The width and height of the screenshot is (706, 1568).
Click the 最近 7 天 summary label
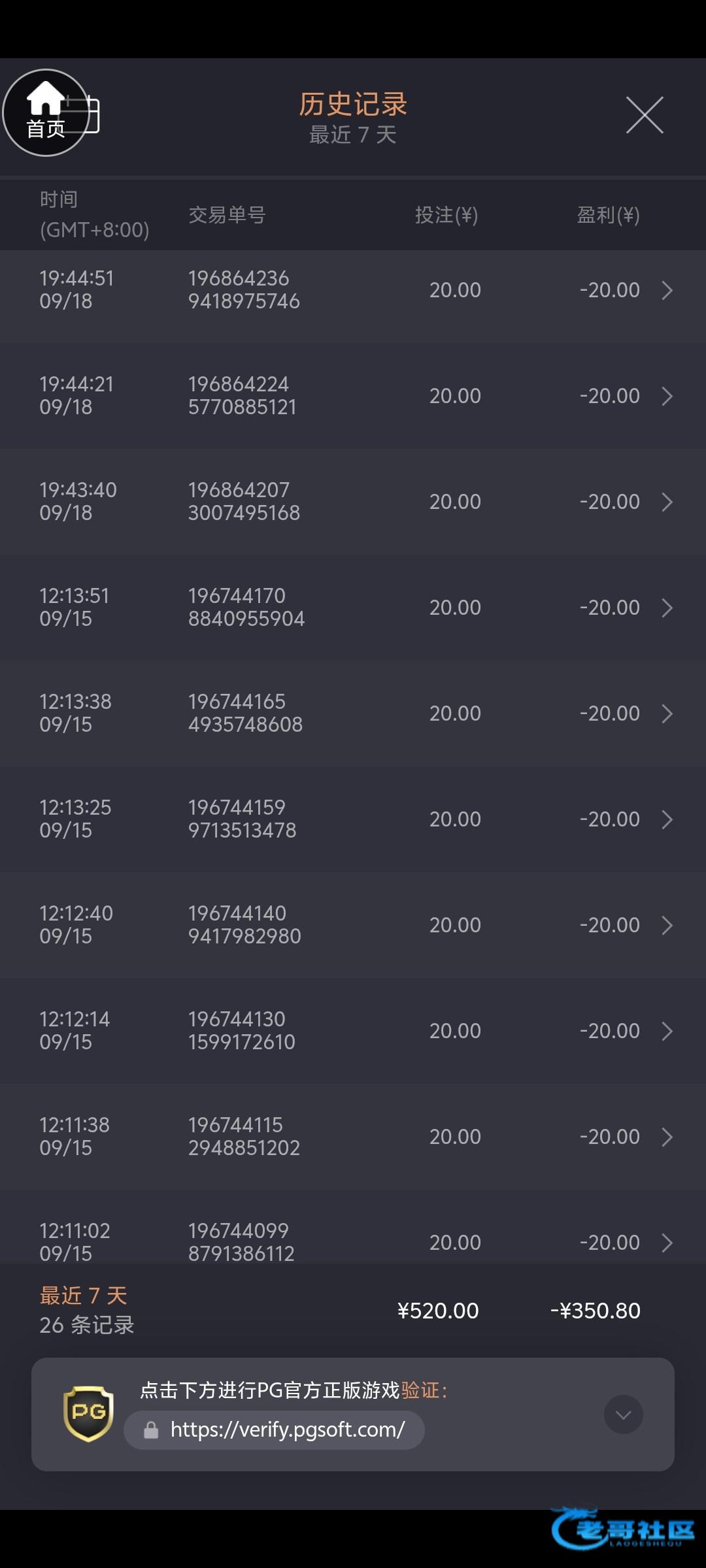pos(83,1296)
